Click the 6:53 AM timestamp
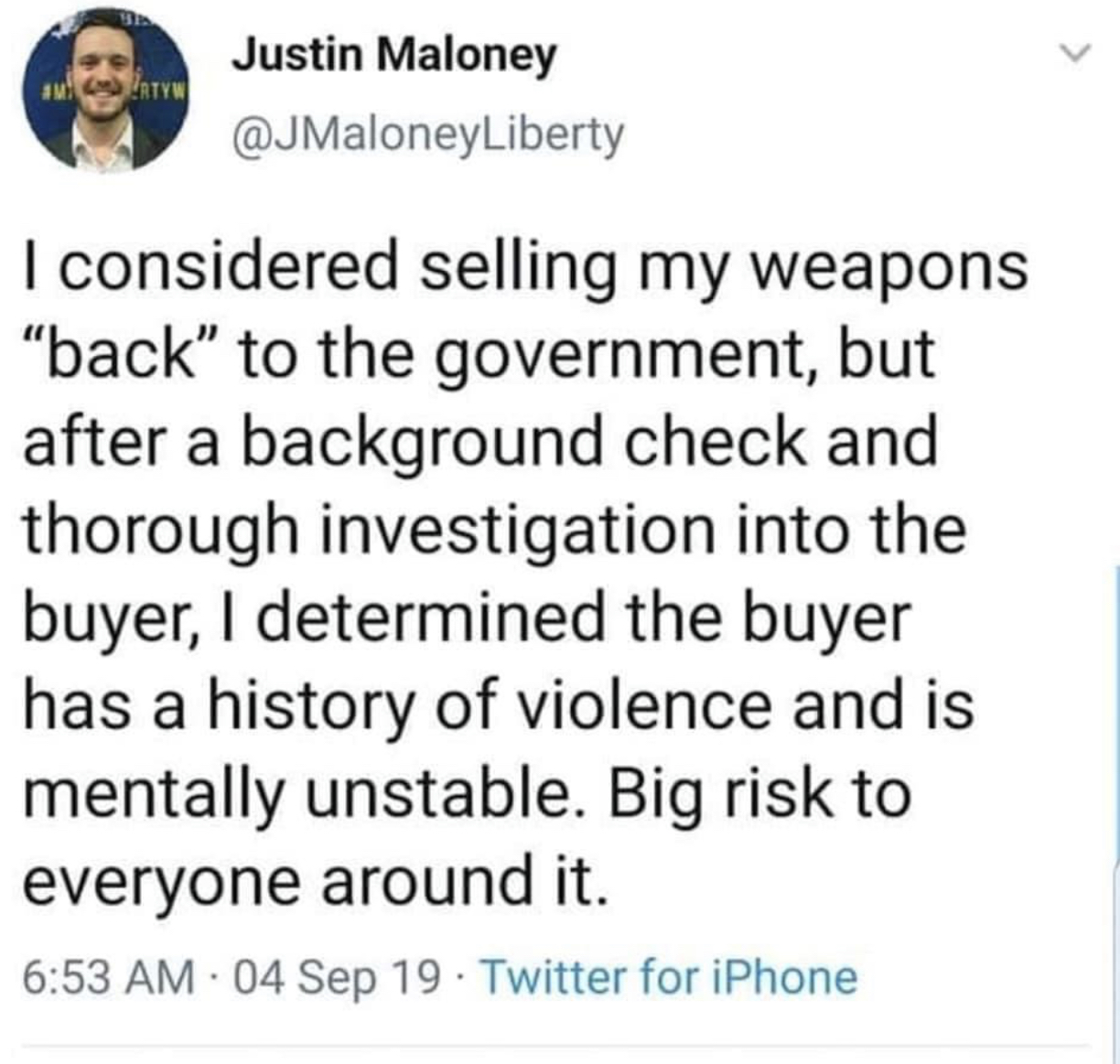 (108, 977)
